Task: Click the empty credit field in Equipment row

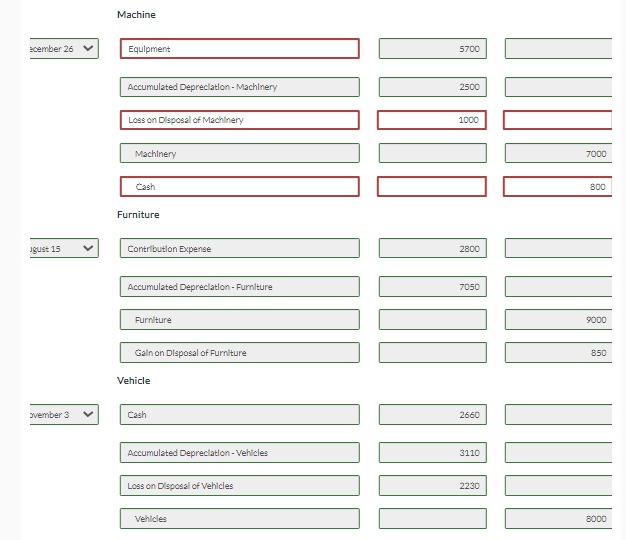Action: [x=558, y=49]
